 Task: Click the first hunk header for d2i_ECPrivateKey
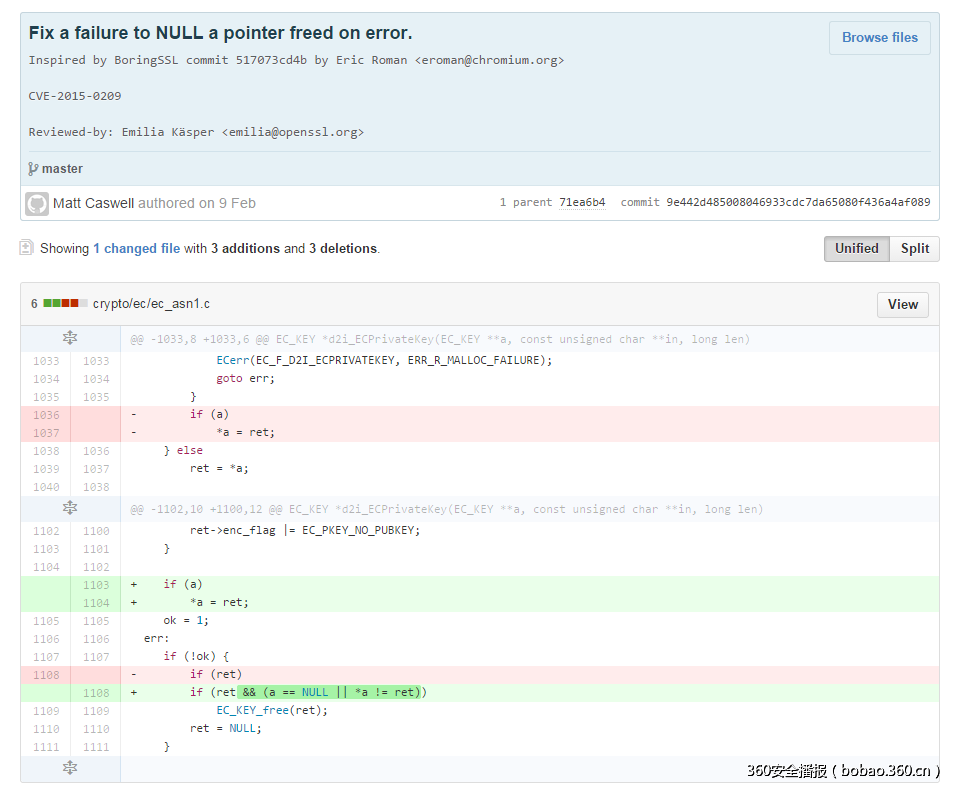(440, 339)
